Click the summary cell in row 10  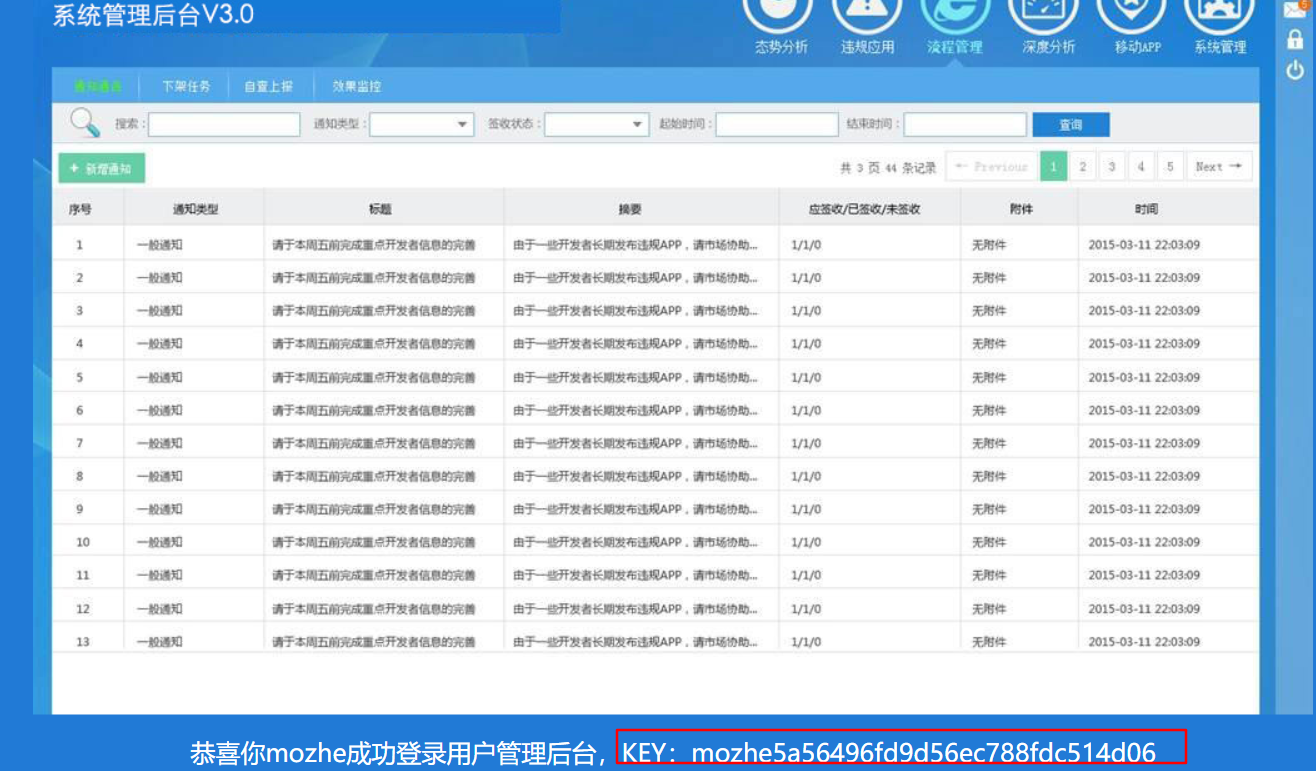635,543
